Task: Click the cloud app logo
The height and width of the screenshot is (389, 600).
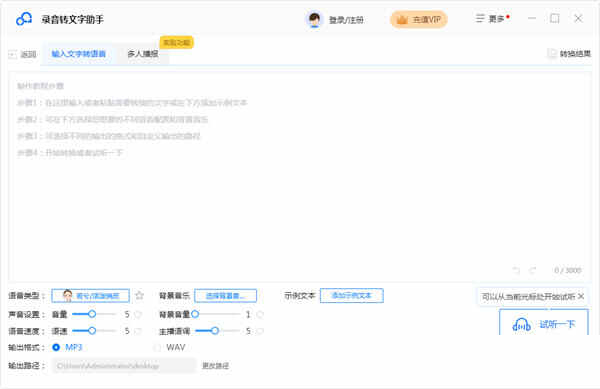Action: pyautogui.click(x=24, y=19)
